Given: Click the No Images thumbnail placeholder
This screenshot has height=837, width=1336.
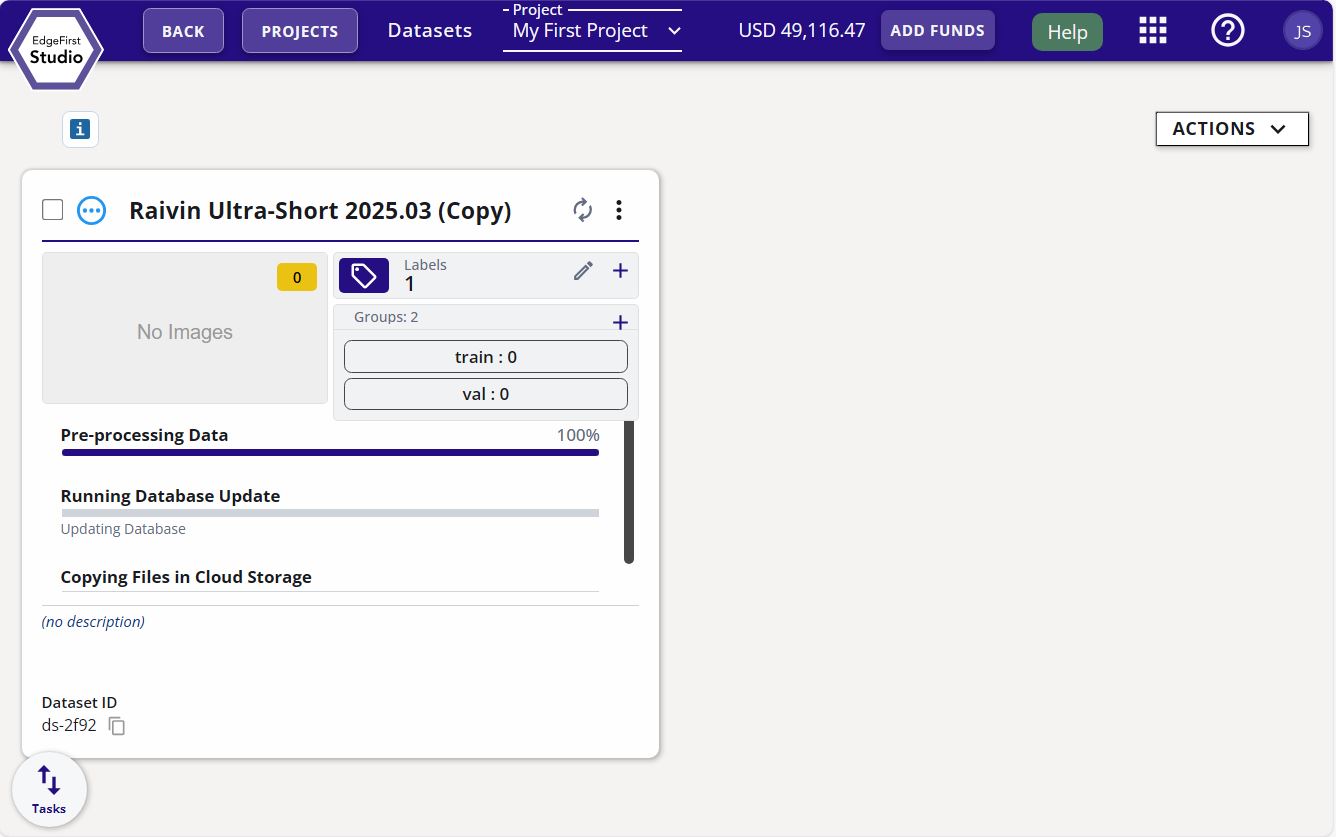Looking at the screenshot, I should (185, 332).
